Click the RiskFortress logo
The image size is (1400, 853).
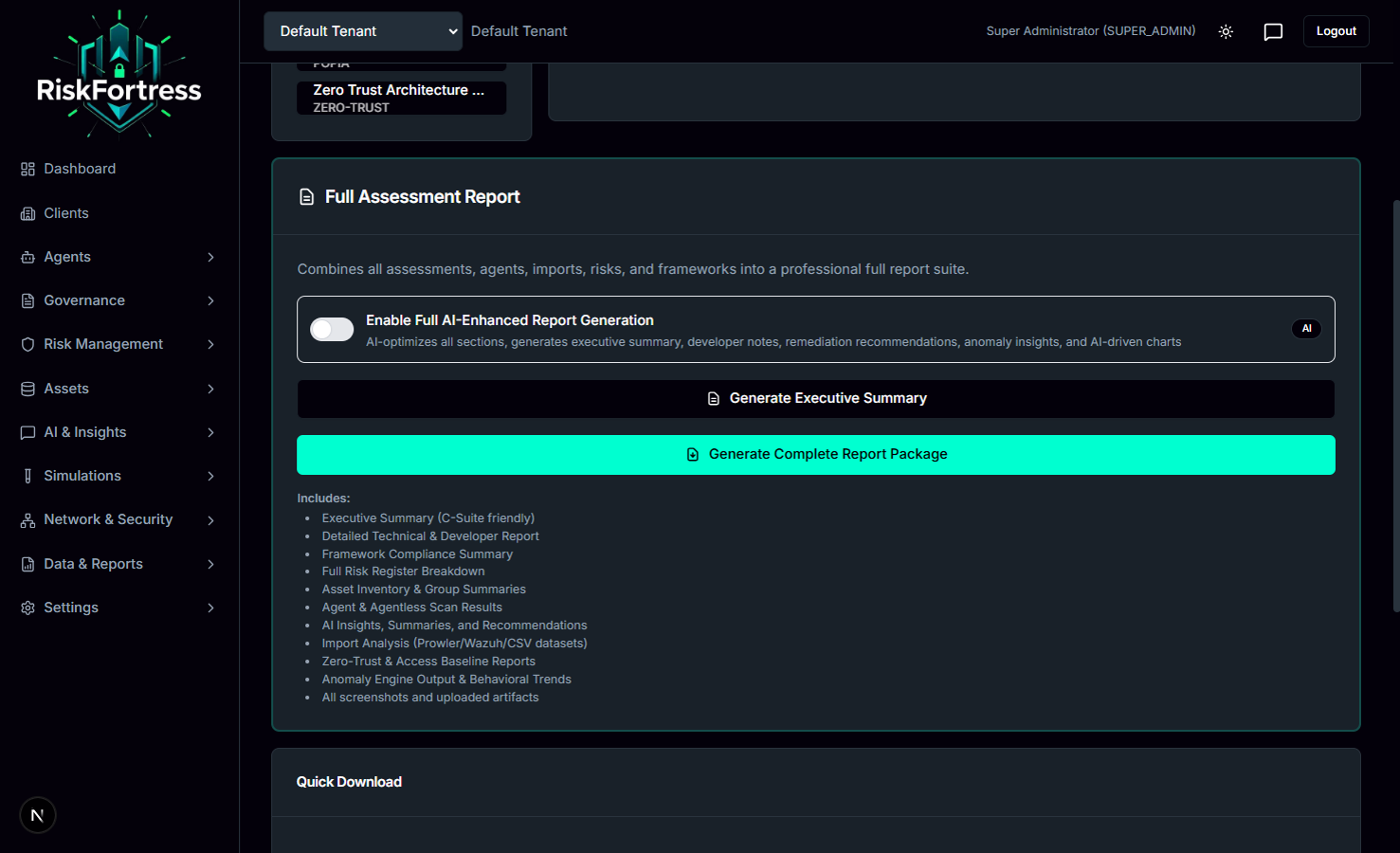pyautogui.click(x=118, y=73)
